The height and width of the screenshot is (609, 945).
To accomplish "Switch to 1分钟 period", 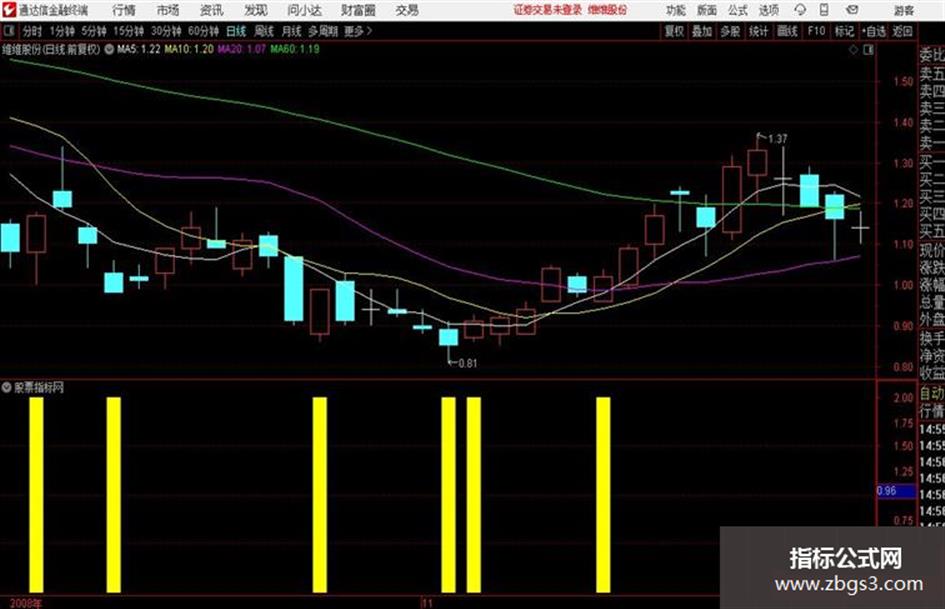I will tap(61, 31).
